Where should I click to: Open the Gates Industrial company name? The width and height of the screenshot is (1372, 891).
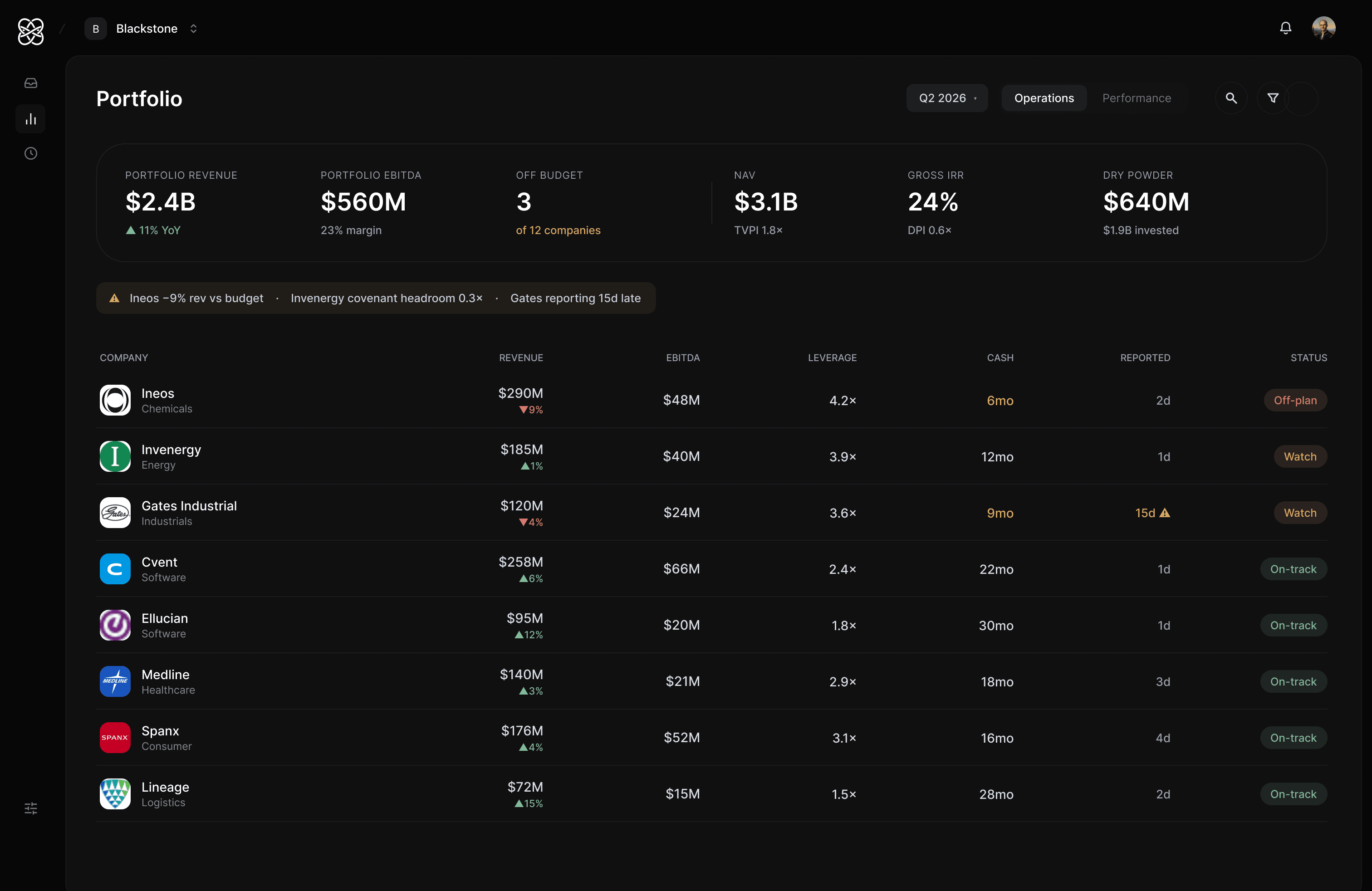[x=189, y=506]
